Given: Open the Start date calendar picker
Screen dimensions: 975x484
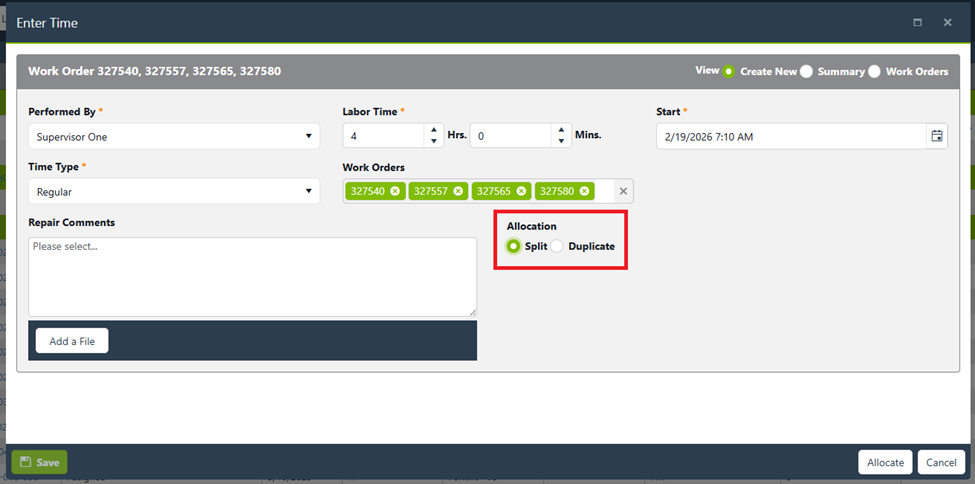Looking at the screenshot, I should pyautogui.click(x=936, y=136).
